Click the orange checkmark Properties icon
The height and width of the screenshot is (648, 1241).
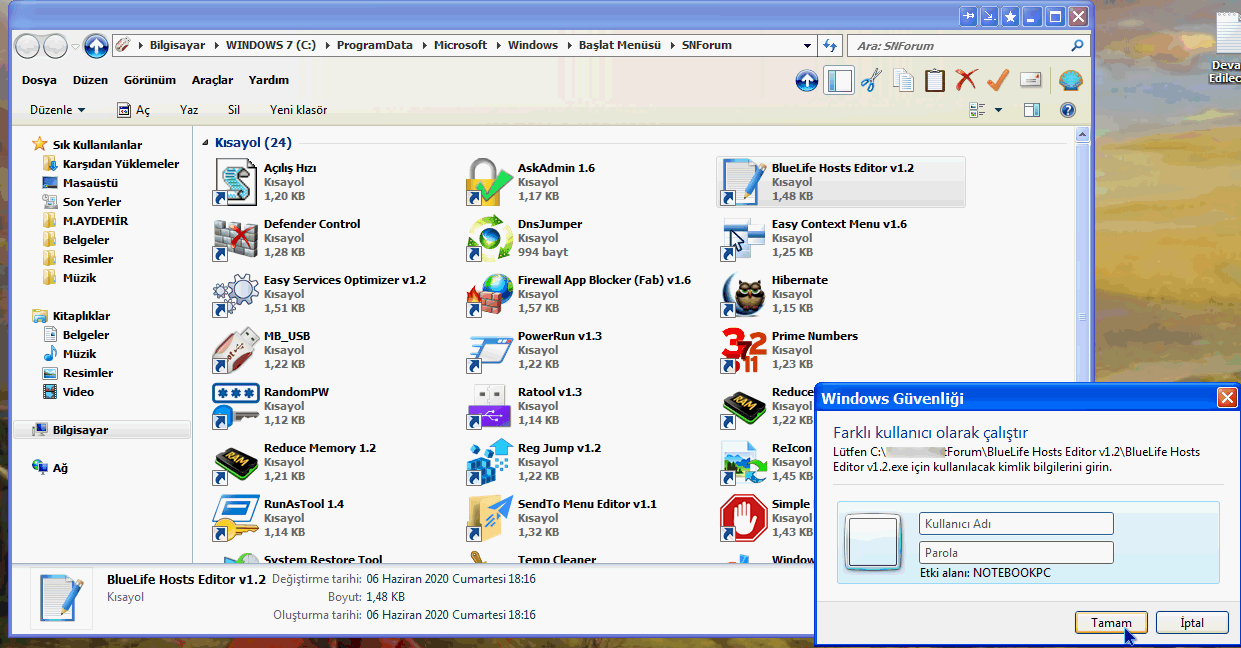pos(998,81)
